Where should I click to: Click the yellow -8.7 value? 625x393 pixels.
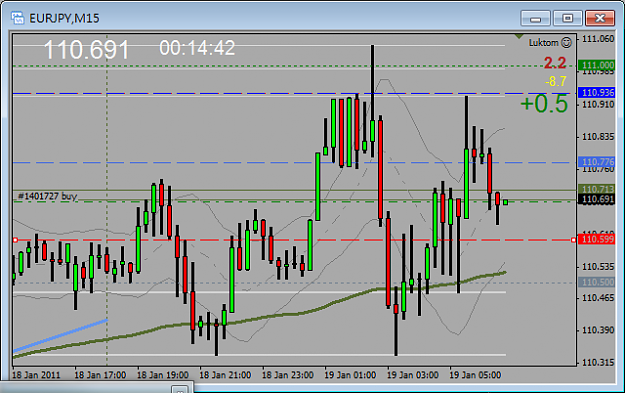click(556, 81)
